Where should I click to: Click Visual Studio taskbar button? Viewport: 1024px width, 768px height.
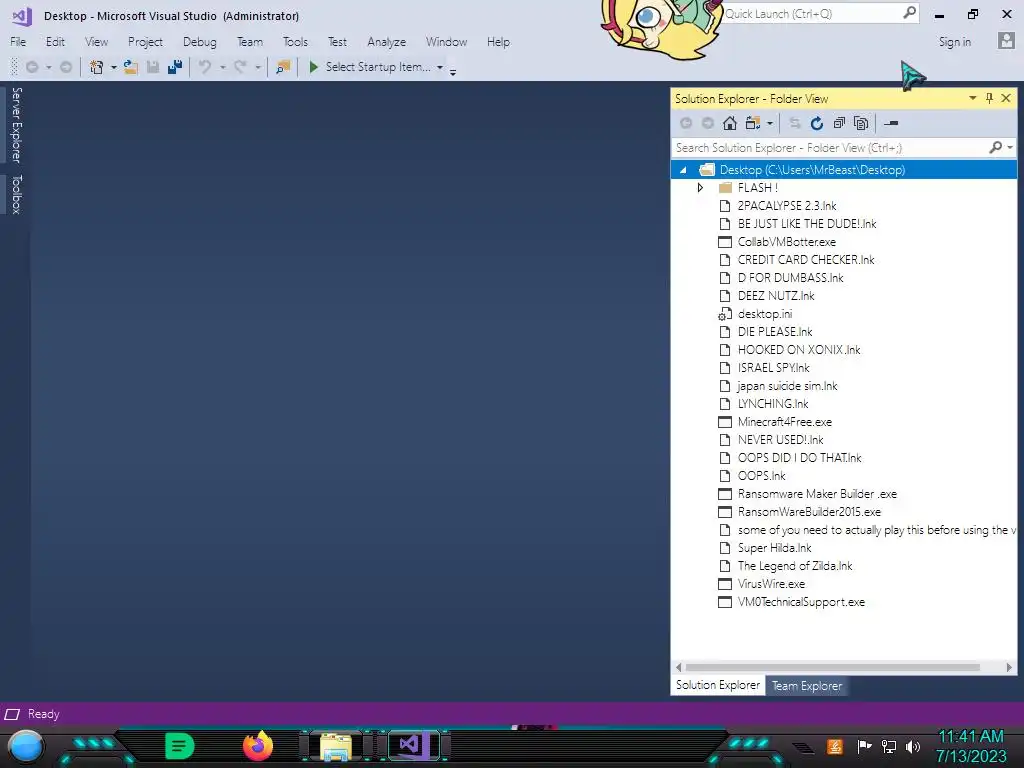(x=413, y=745)
